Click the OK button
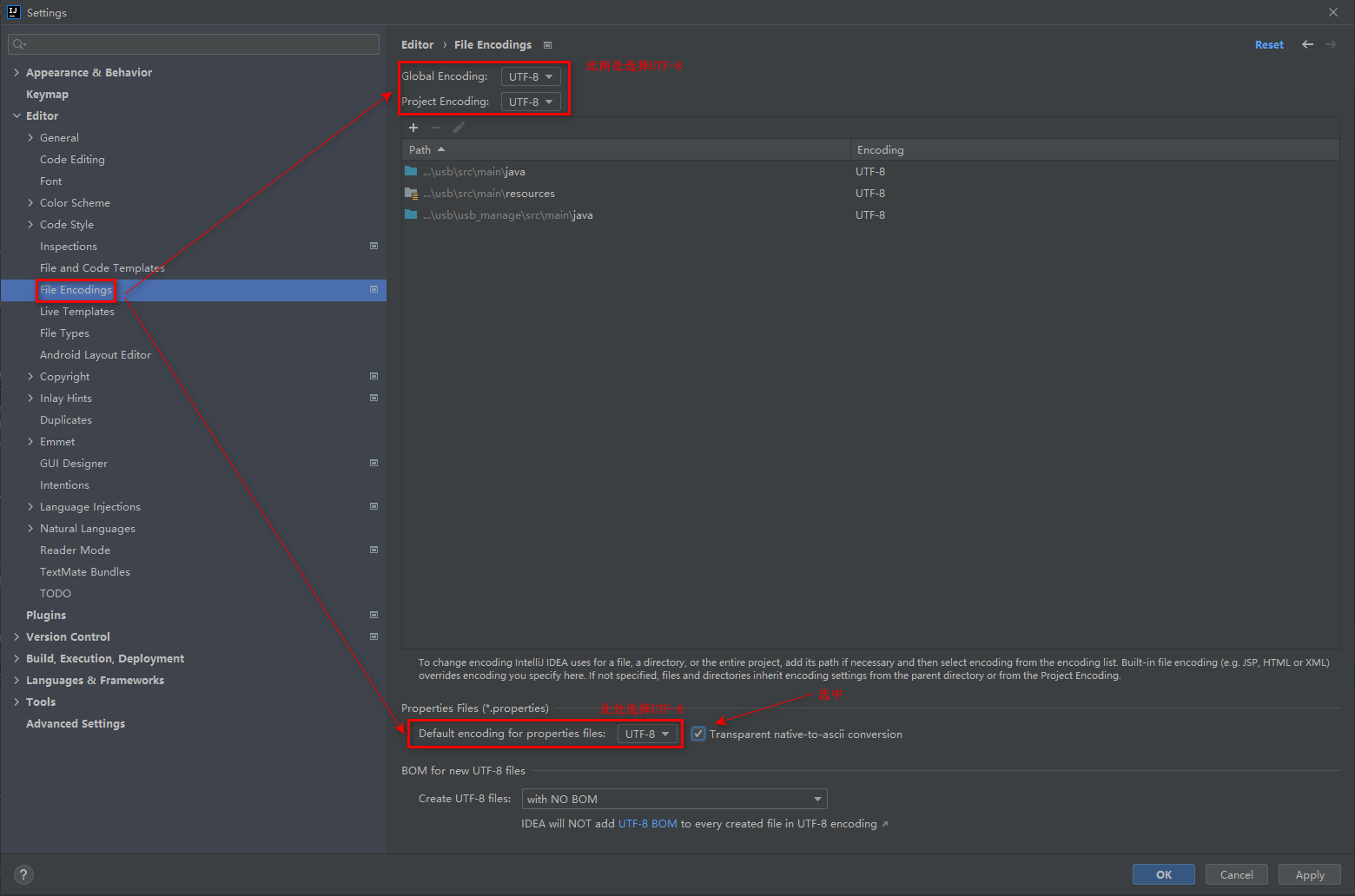Screen dimensions: 1355x896 tap(1164, 874)
